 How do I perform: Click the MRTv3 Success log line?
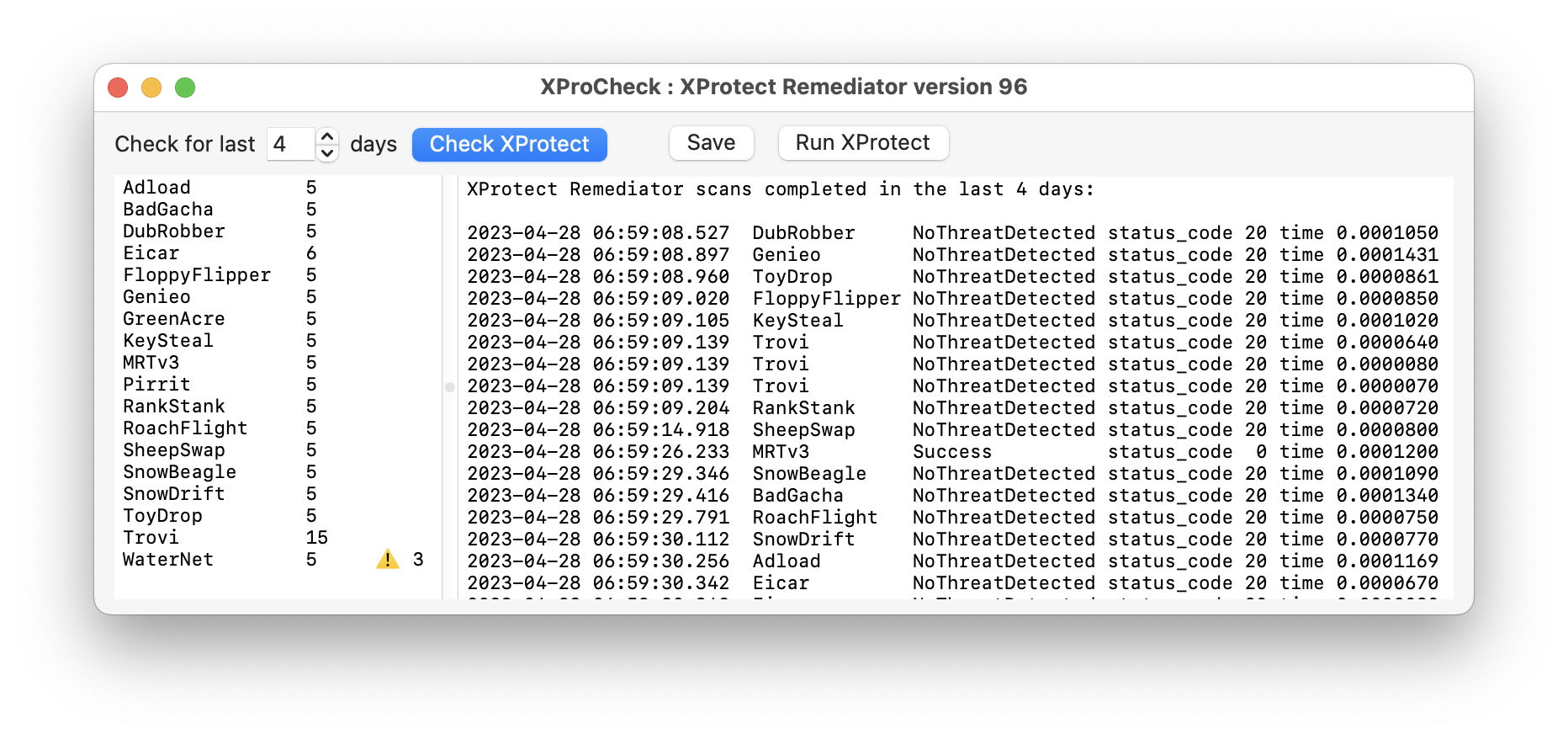click(951, 452)
